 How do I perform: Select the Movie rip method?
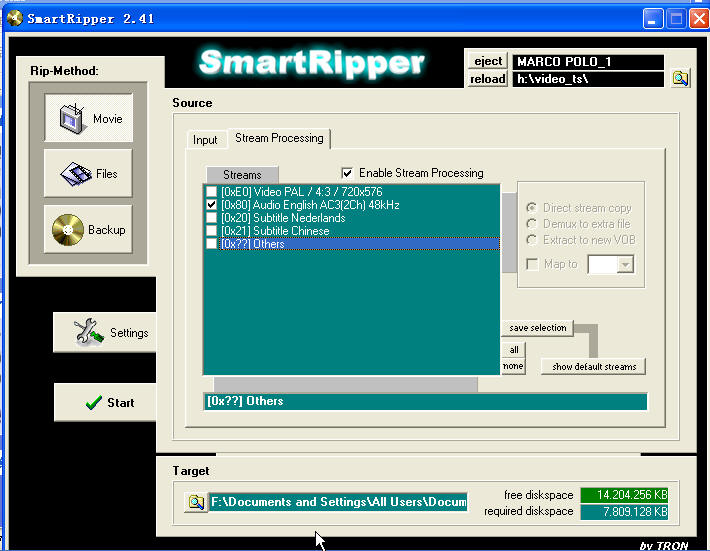click(89, 118)
